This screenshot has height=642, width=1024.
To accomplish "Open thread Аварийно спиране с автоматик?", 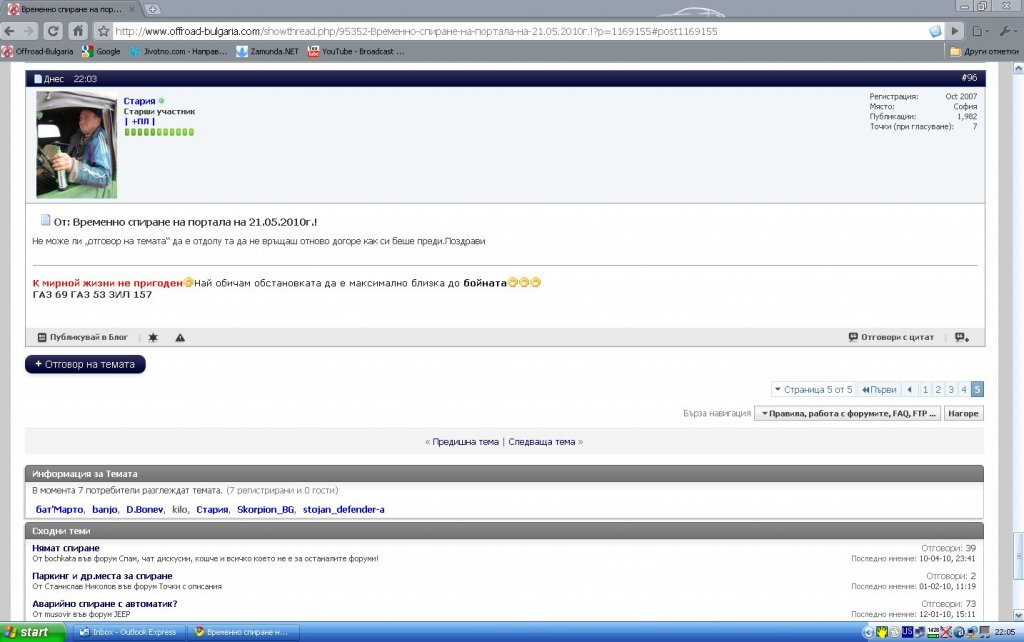I will (104, 603).
